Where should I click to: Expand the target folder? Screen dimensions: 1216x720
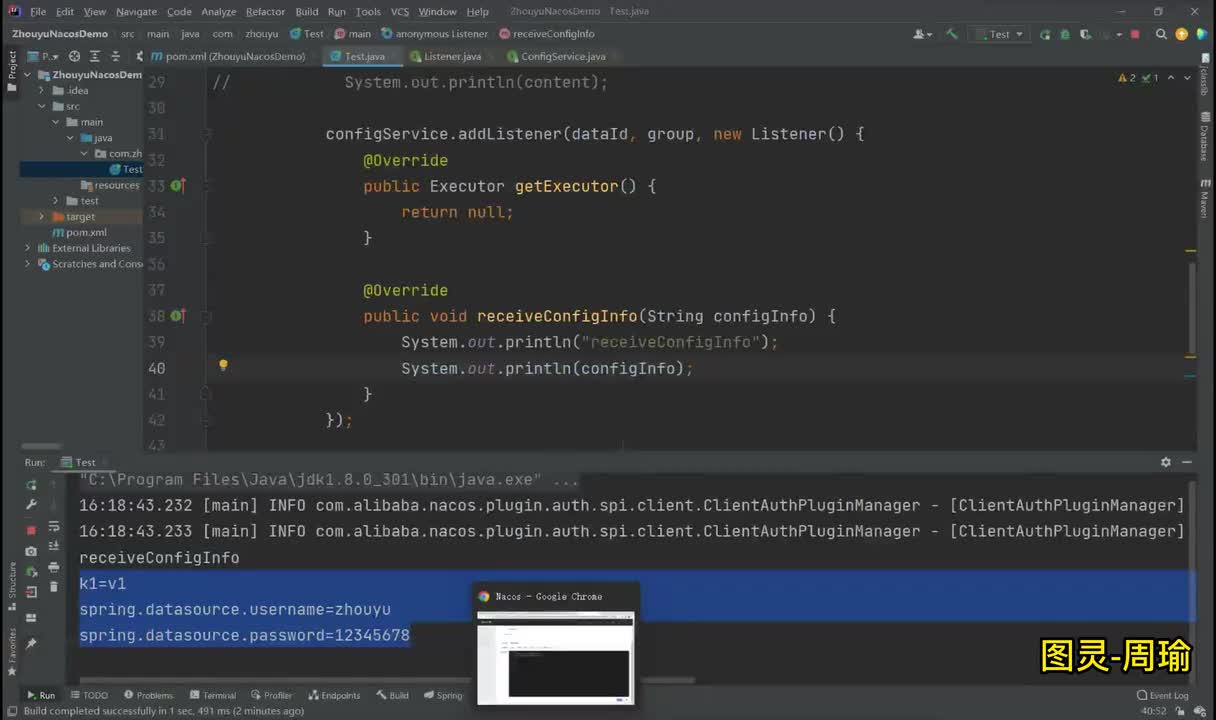42,217
